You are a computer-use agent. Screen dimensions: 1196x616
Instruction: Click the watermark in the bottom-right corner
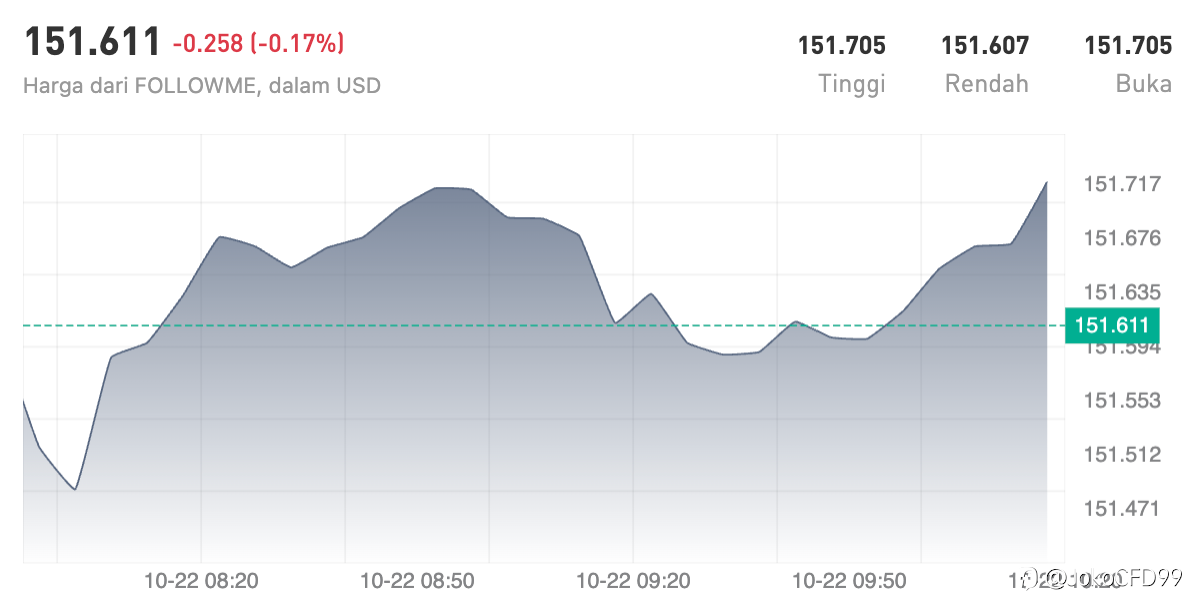point(1110,579)
